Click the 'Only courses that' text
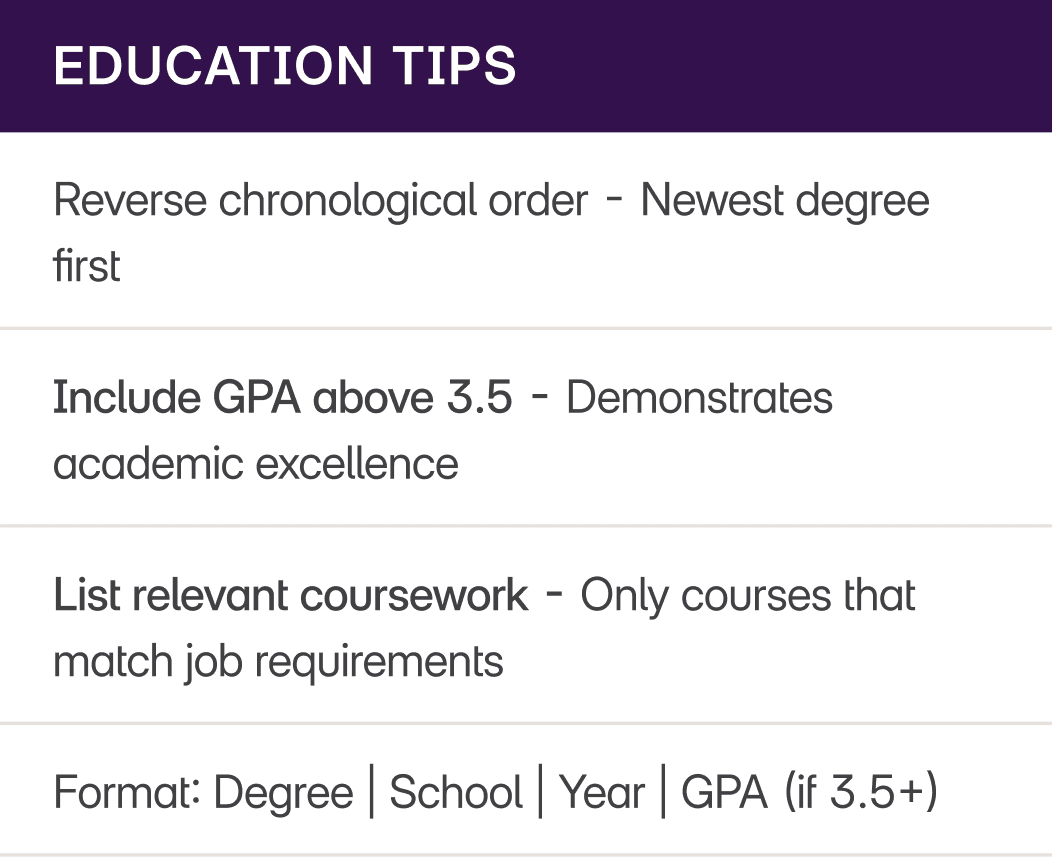Image resolution: width=1052 pixels, height=857 pixels. click(x=748, y=596)
